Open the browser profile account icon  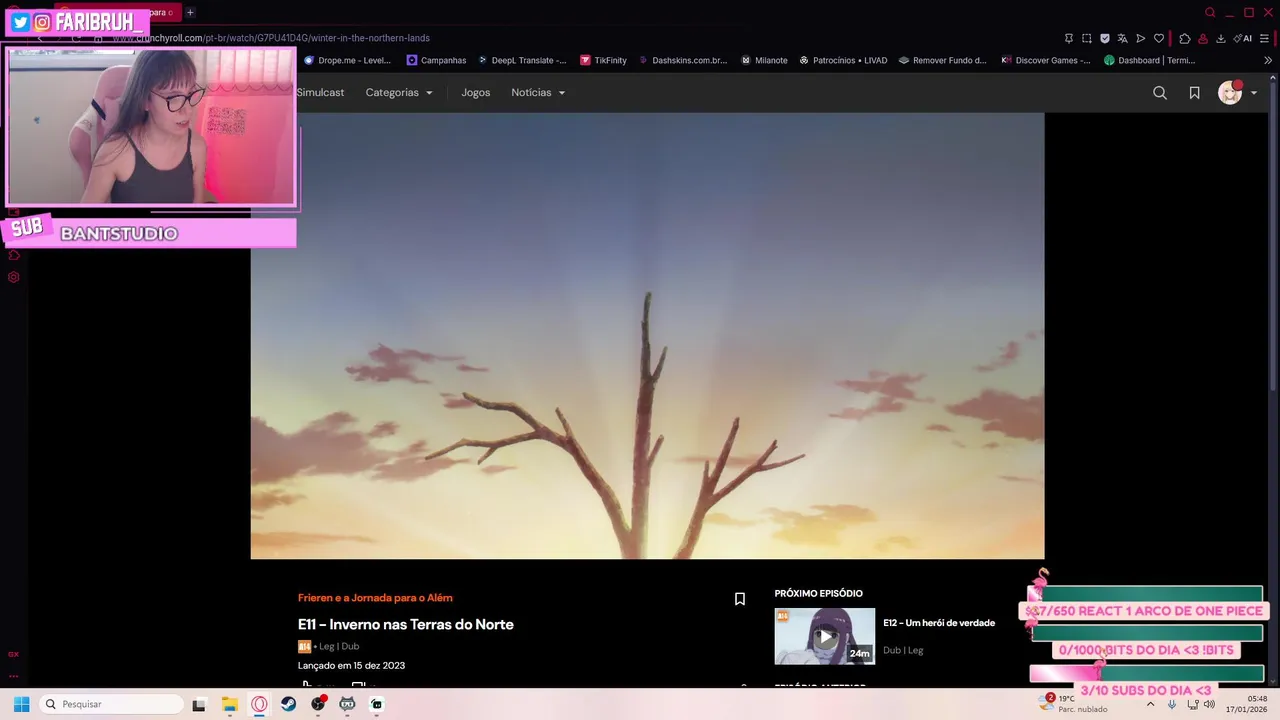(x=1203, y=38)
